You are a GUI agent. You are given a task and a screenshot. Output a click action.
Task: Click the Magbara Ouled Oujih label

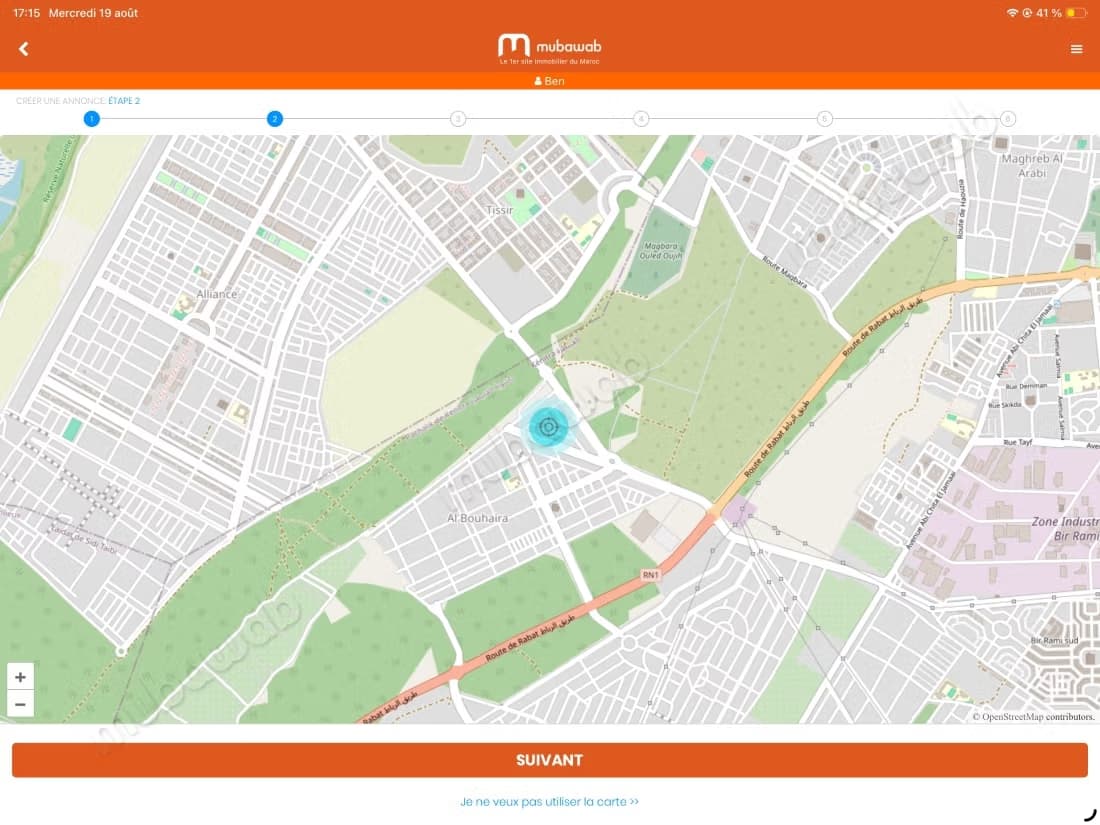coord(660,250)
